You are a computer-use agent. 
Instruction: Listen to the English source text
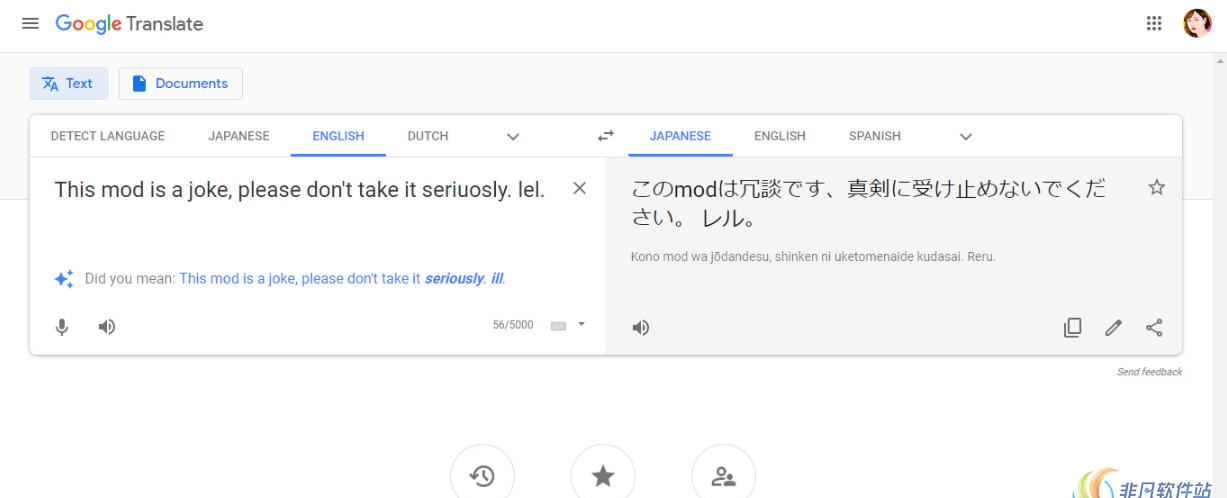pyautogui.click(x=106, y=327)
